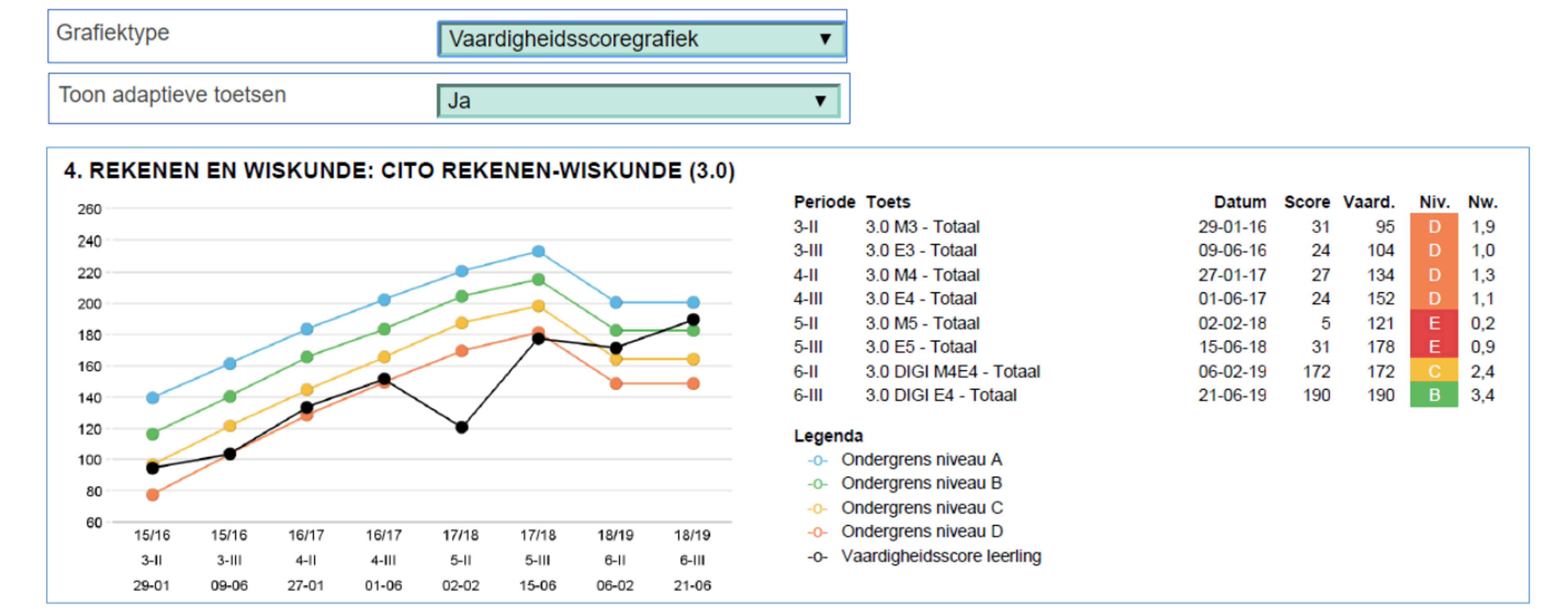Image resolution: width=1568 pixels, height=609 pixels.
Task: Click the row 3.0 E3 - Totaal
Action: (1144, 250)
